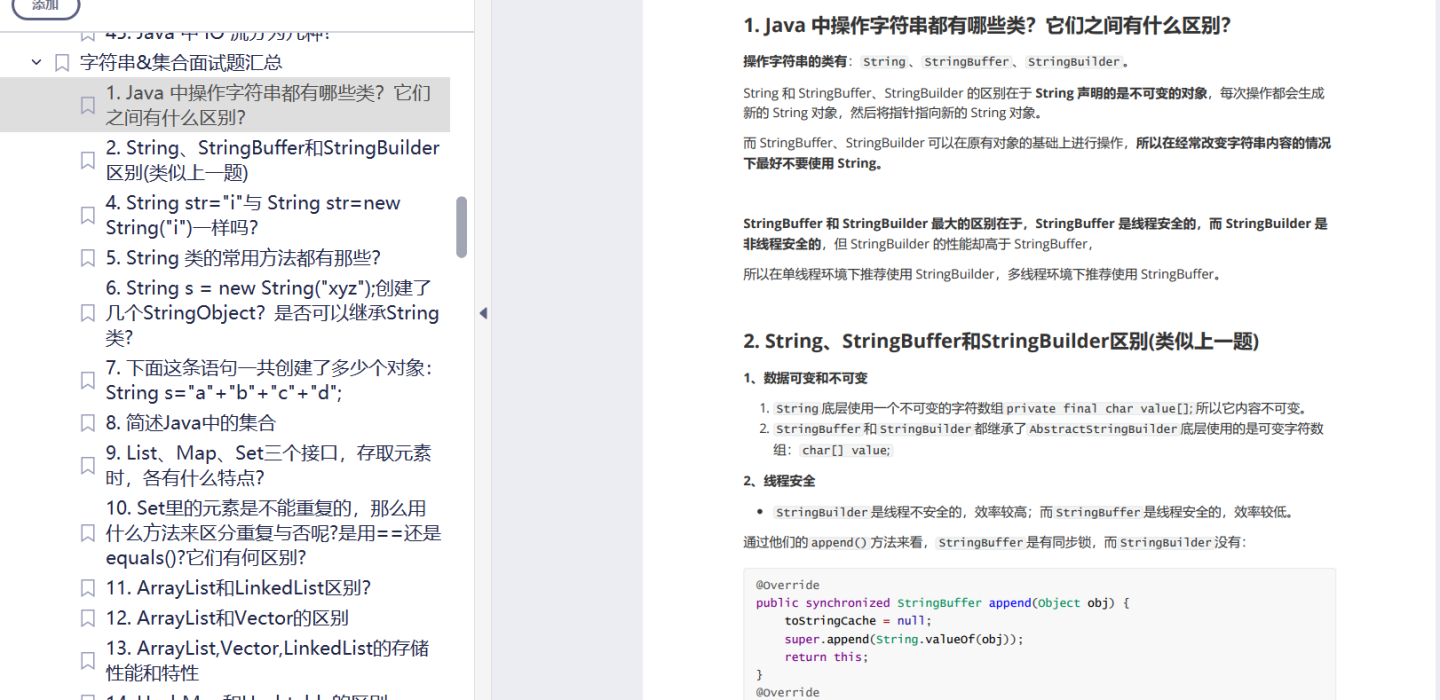Open bookmark 1. Java 中操作字符串都有哪些类
This screenshot has width=1440, height=700.
268,105
